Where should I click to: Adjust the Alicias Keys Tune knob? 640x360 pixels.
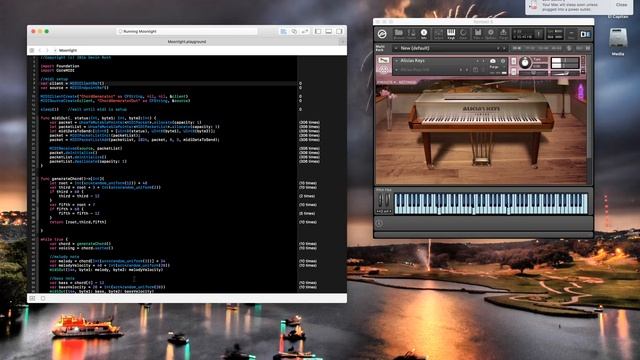coord(525,62)
